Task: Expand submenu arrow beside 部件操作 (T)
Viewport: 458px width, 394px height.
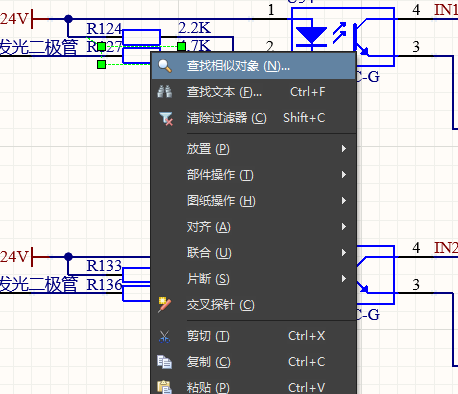Action: click(x=344, y=175)
